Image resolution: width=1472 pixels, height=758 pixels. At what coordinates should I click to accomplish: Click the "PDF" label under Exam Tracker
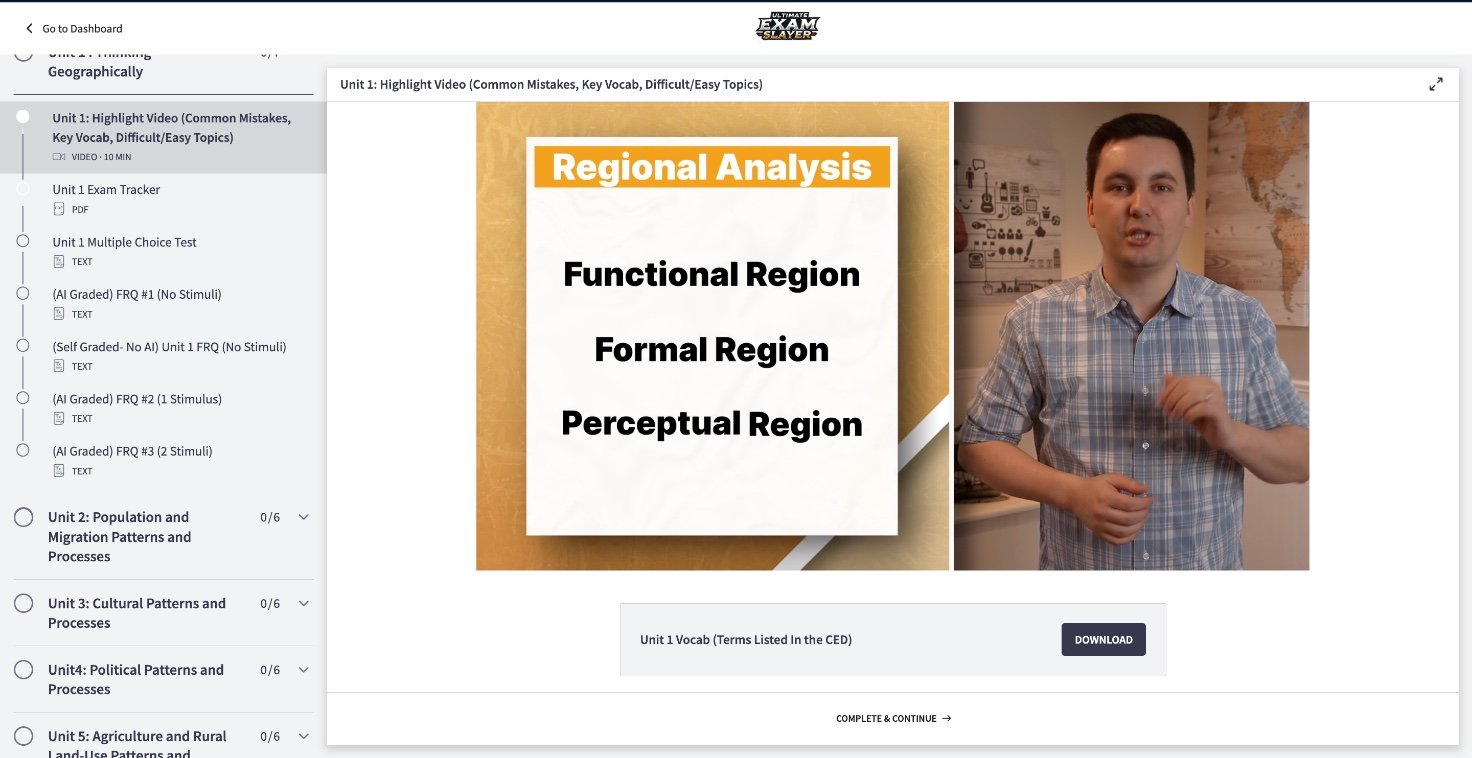(80, 209)
